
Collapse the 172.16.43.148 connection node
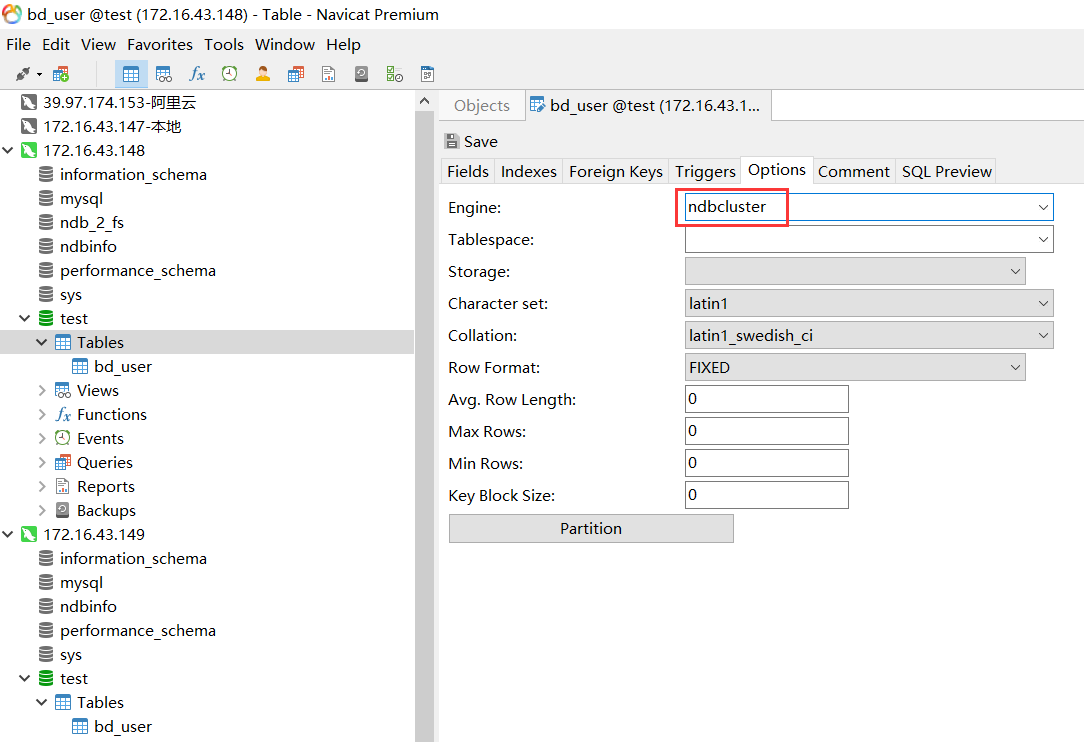(8, 151)
